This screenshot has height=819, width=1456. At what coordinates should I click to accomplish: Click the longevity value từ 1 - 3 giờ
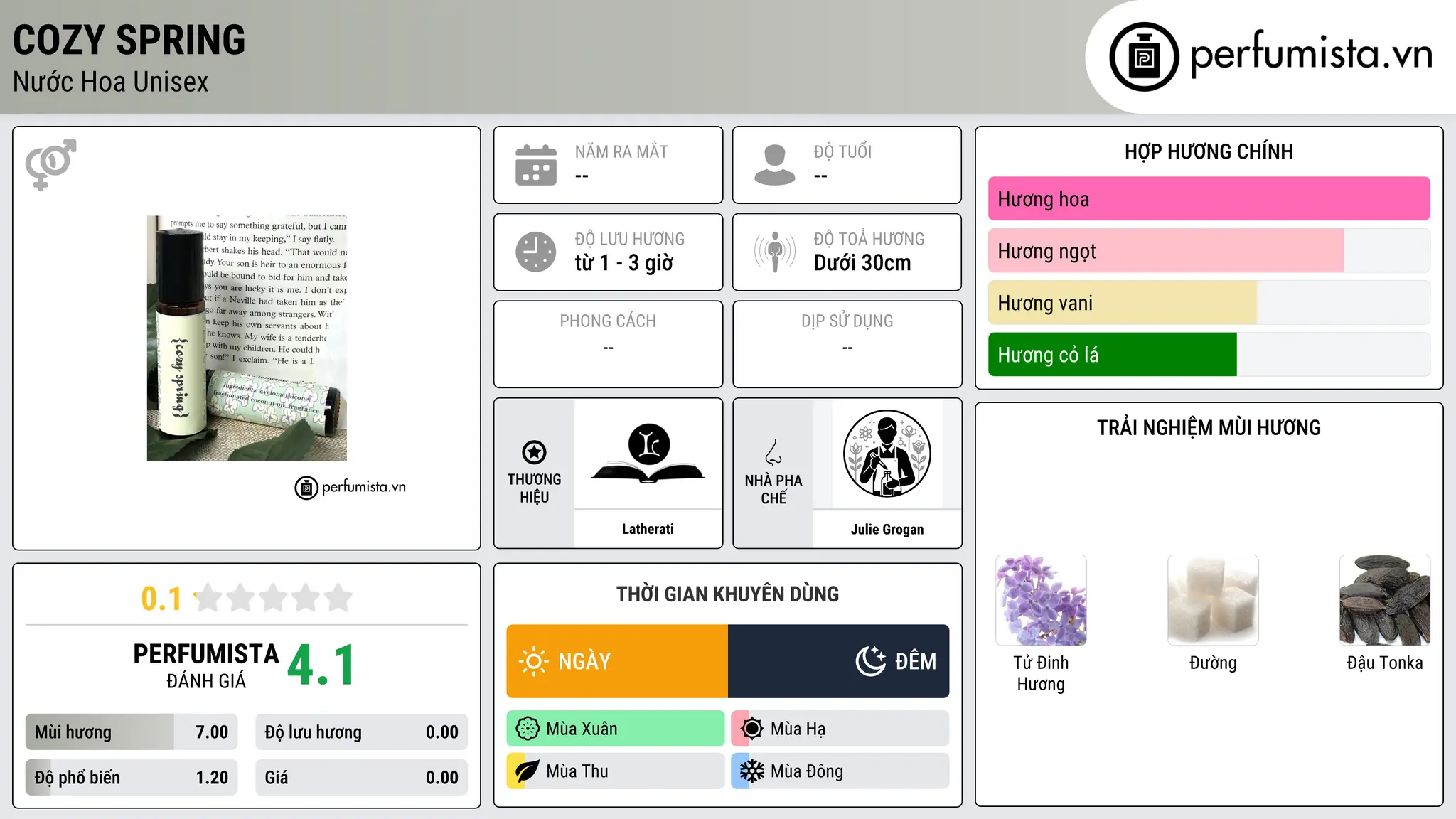(624, 263)
